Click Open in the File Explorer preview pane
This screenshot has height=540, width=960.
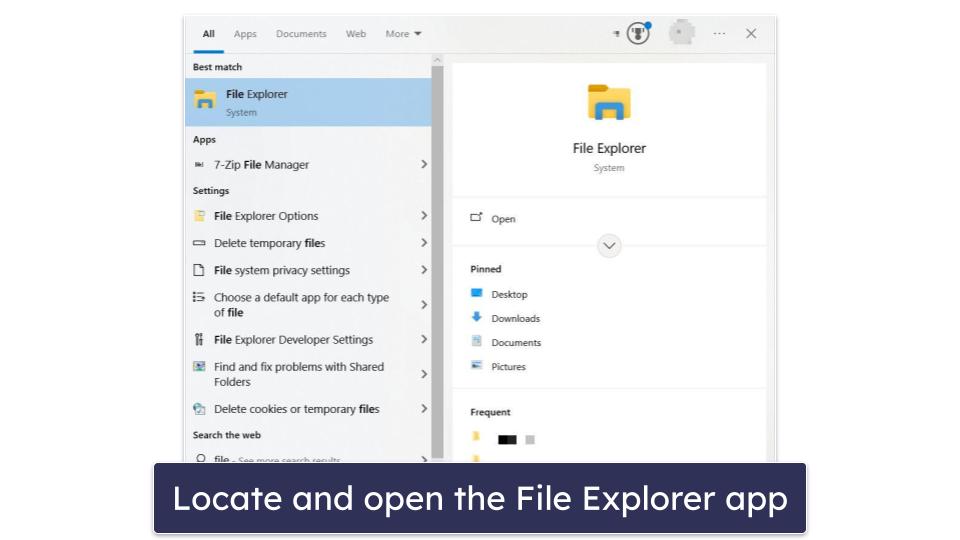click(x=503, y=219)
